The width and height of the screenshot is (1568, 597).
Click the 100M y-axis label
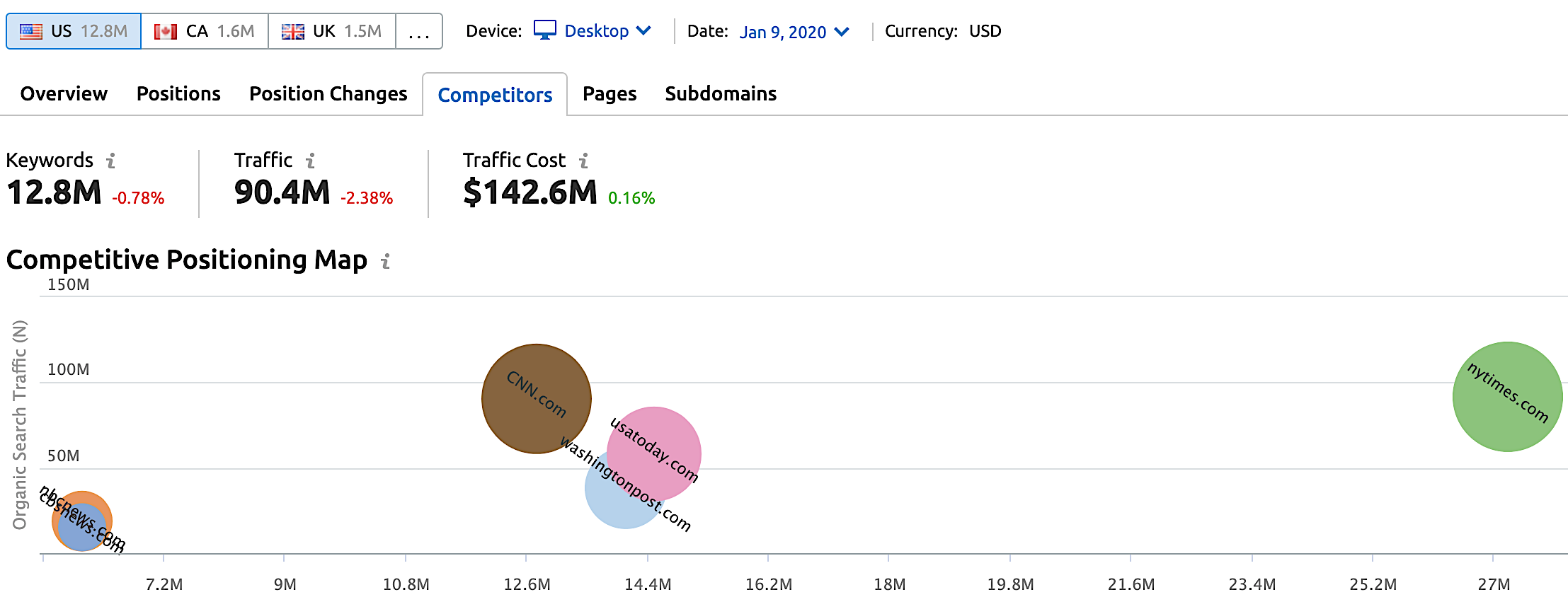pyautogui.click(x=69, y=370)
